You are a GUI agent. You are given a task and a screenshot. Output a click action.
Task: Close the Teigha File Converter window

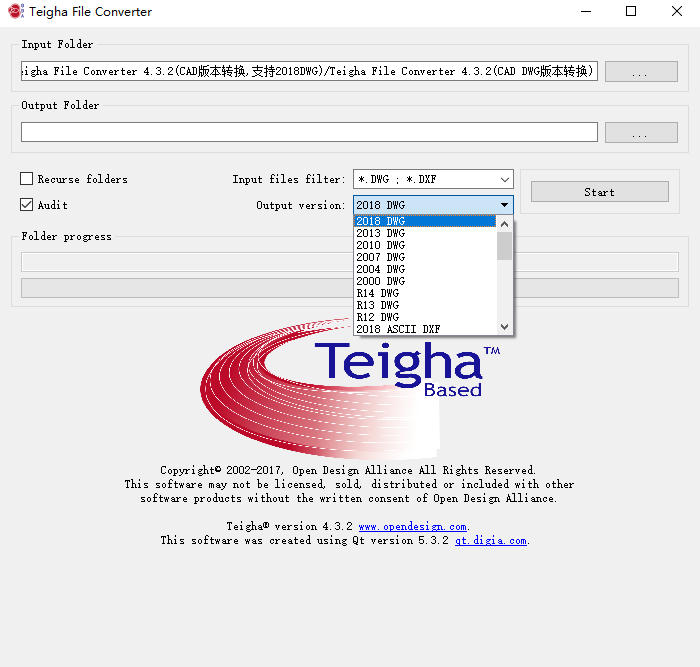(677, 12)
